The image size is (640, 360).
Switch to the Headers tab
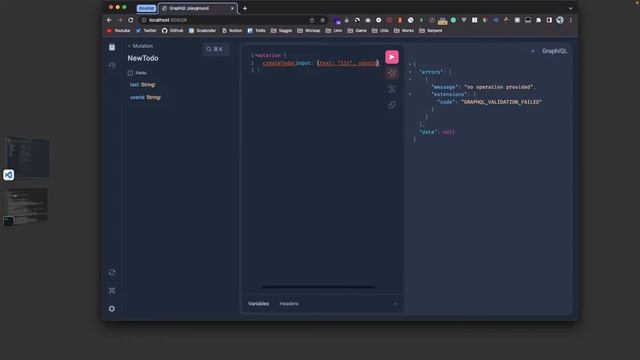(289, 304)
